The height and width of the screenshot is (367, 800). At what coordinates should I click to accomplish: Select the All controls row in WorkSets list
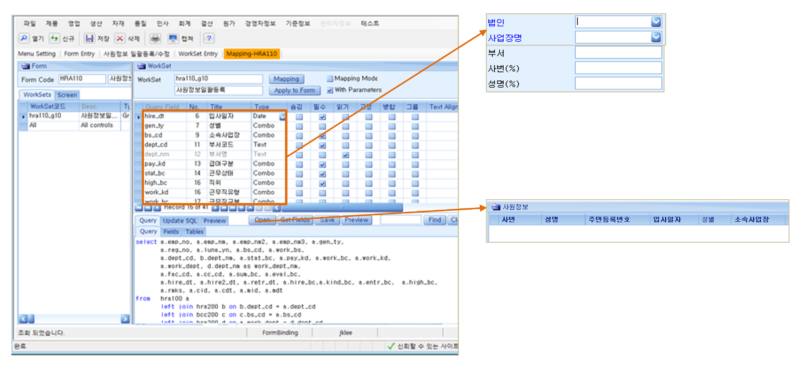(x=74, y=125)
